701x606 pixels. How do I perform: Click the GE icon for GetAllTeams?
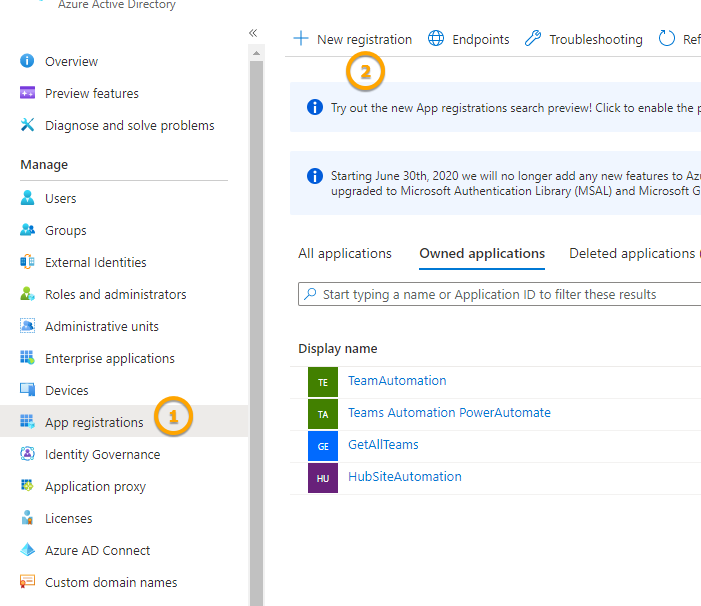click(x=323, y=446)
